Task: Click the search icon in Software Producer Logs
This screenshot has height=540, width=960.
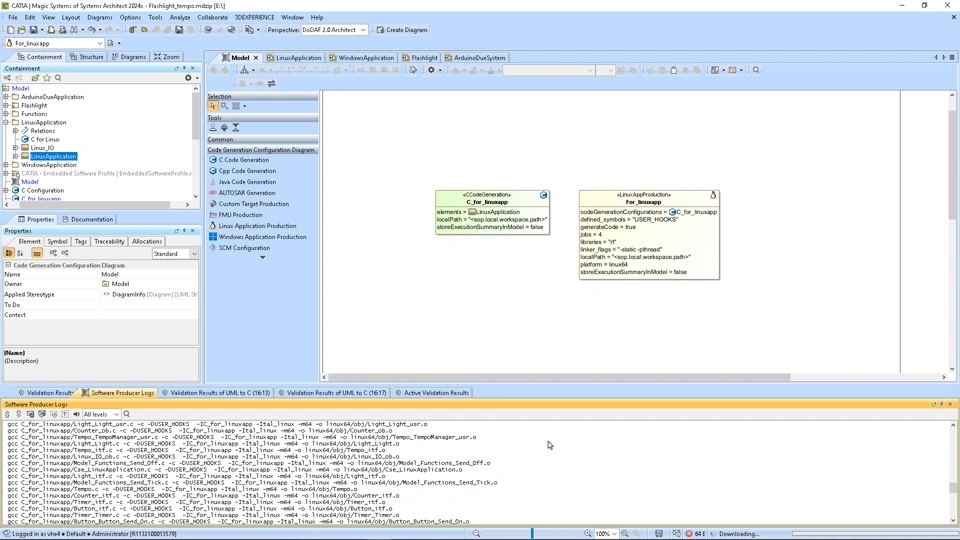Action: (127, 414)
